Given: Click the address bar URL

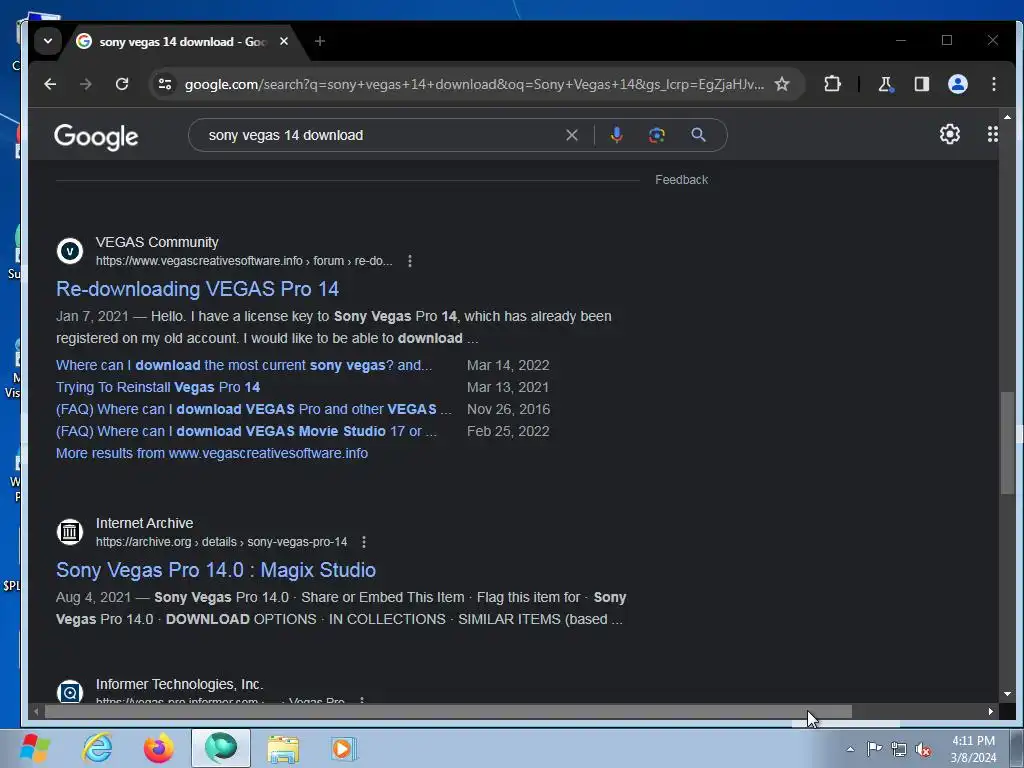Looking at the screenshot, I should [x=473, y=84].
